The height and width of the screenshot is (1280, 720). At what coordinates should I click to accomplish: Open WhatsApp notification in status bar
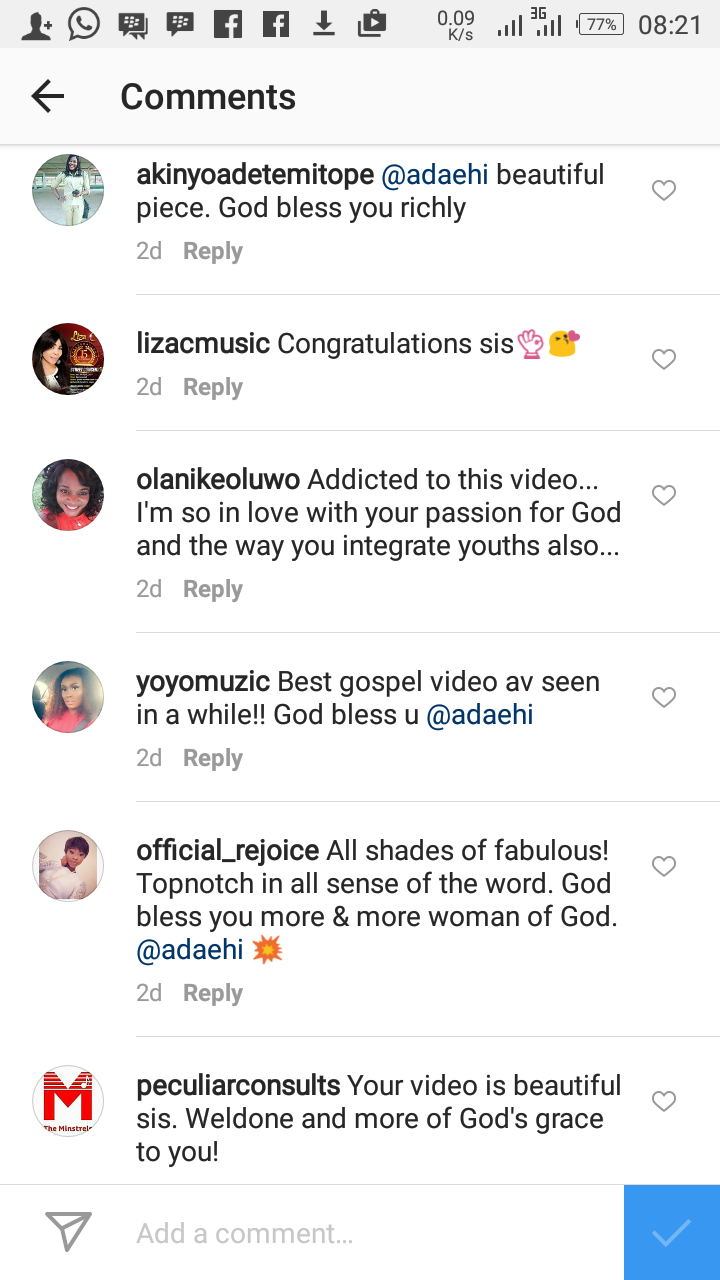click(84, 24)
